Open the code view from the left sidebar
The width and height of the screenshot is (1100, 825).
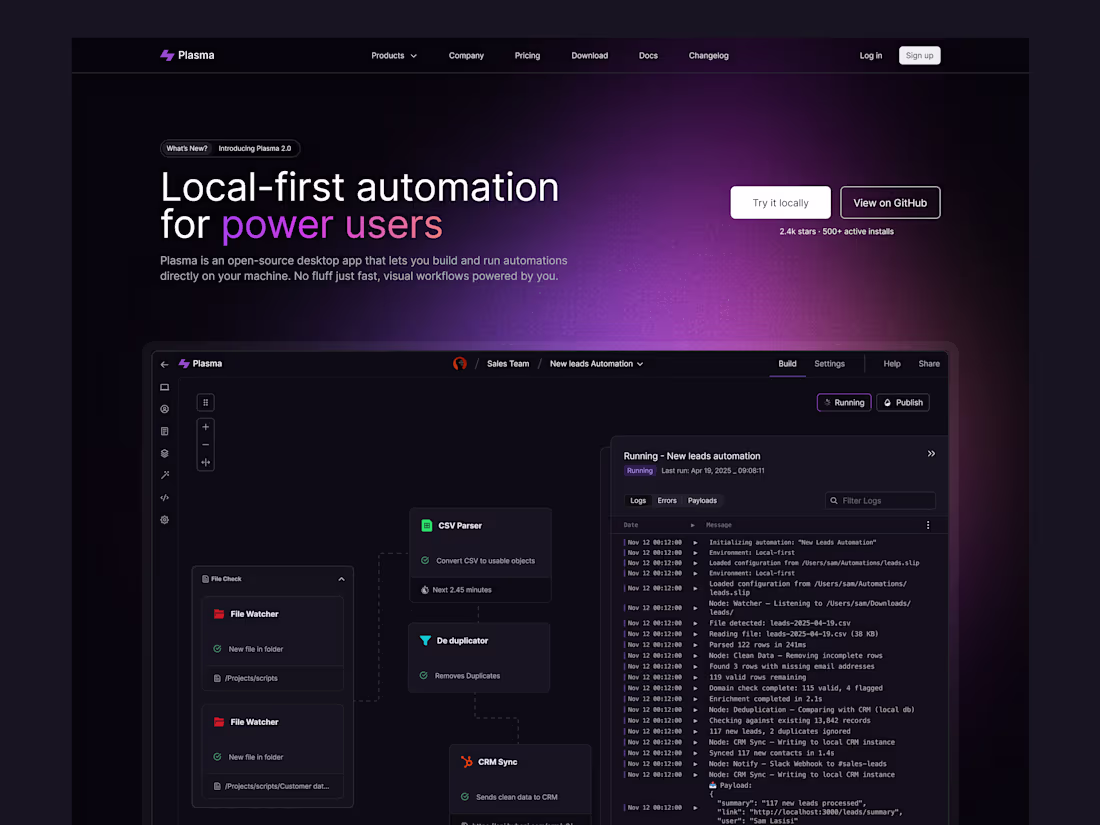[165, 497]
